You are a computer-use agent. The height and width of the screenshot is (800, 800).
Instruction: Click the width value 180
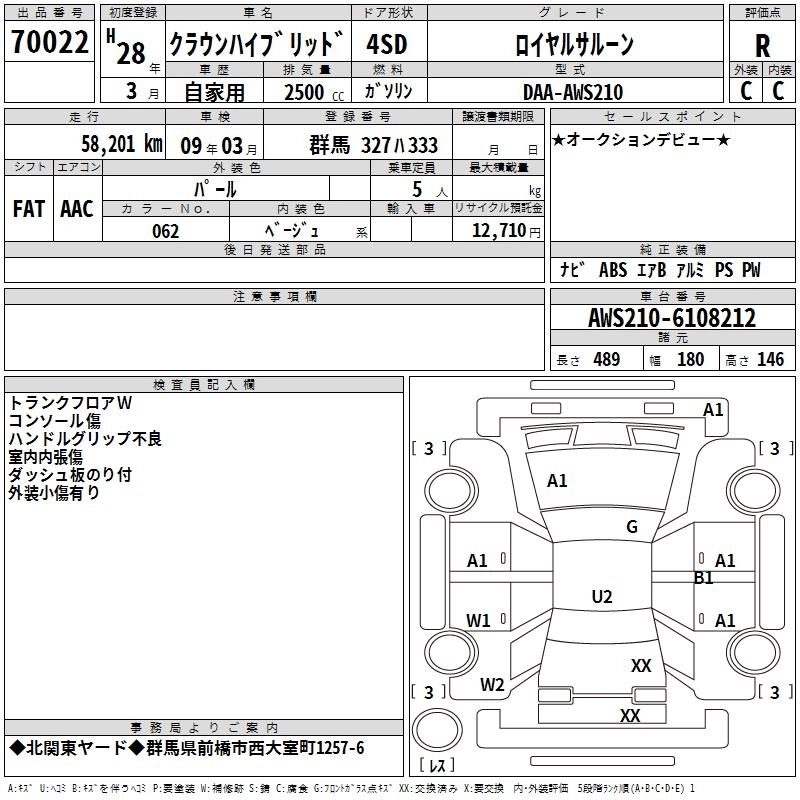(x=690, y=359)
